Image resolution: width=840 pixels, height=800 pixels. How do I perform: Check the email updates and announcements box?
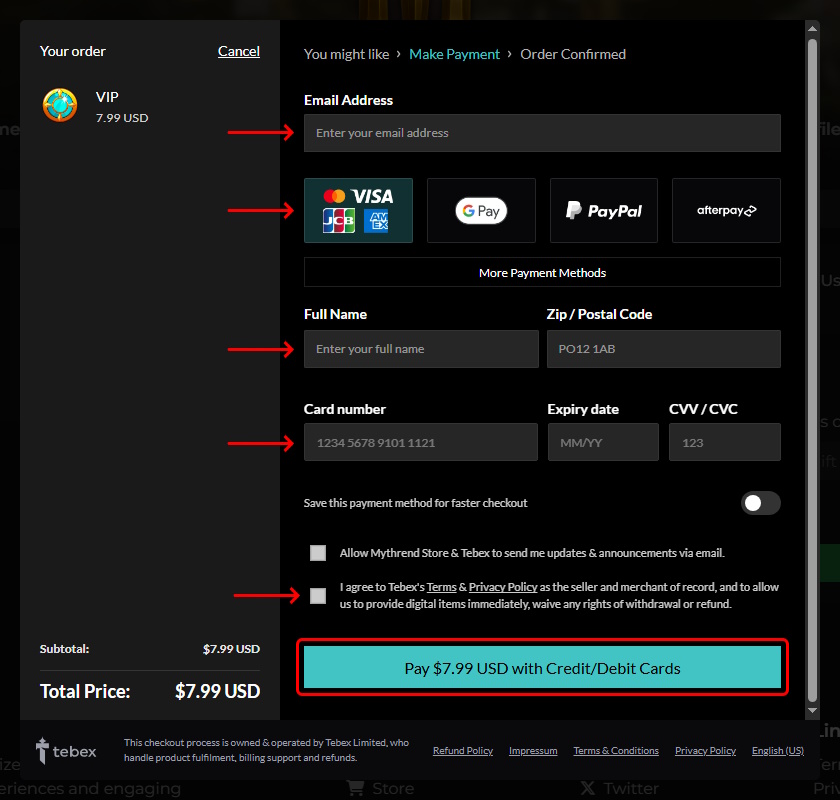pos(318,552)
